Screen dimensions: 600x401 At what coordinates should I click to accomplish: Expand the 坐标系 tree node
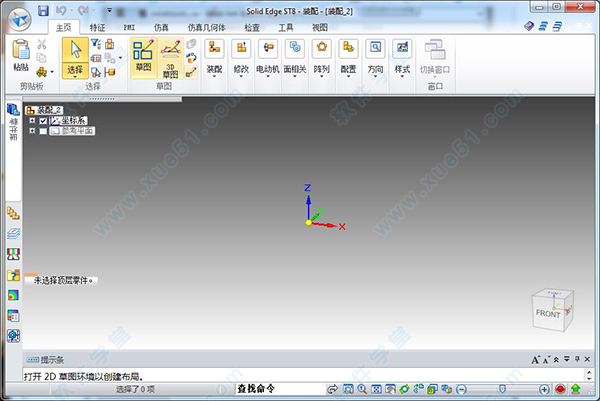coord(32,121)
